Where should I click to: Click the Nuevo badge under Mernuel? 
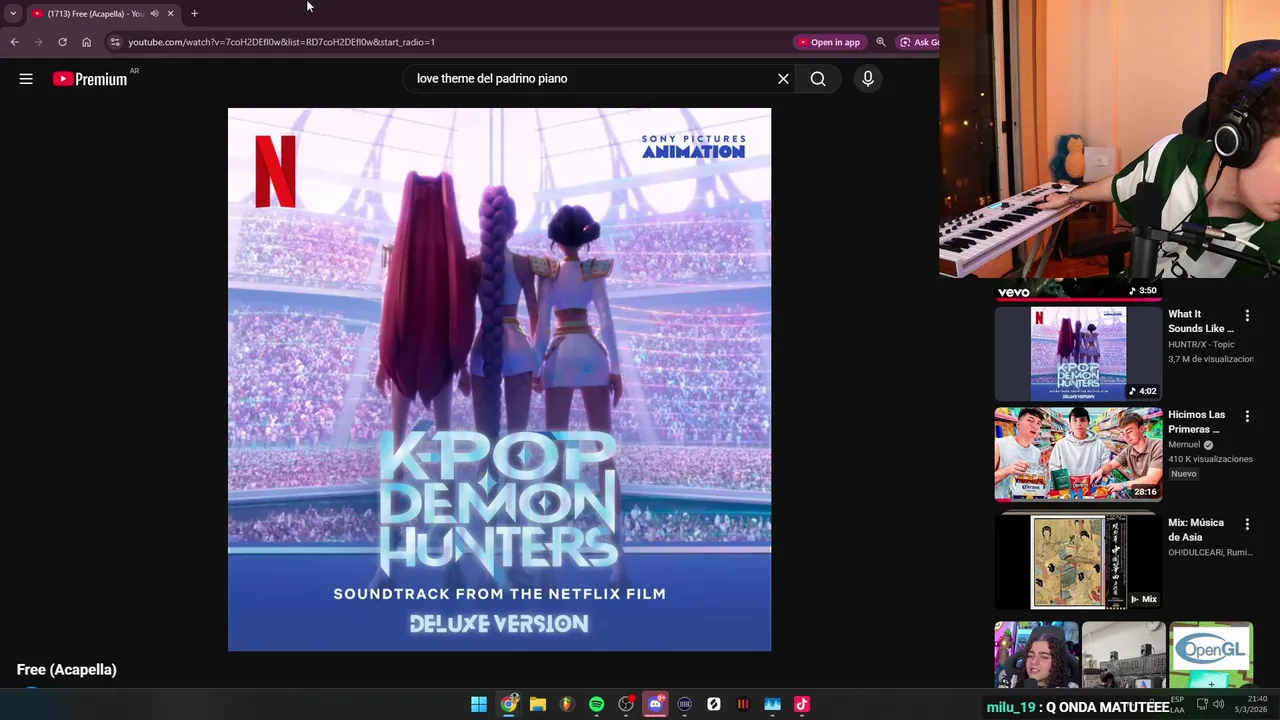(x=1184, y=474)
